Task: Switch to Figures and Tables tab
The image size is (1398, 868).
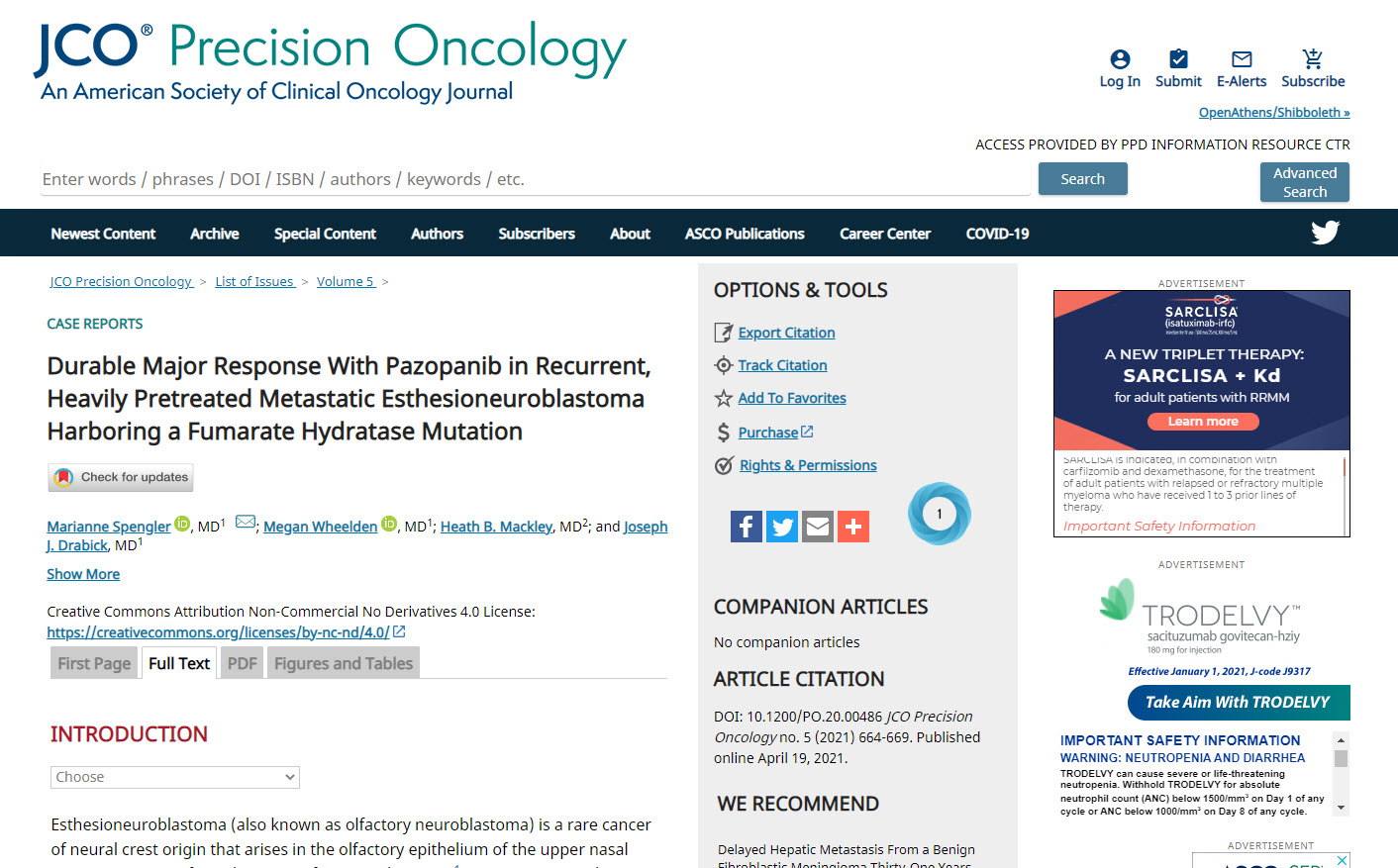Action: (344, 663)
